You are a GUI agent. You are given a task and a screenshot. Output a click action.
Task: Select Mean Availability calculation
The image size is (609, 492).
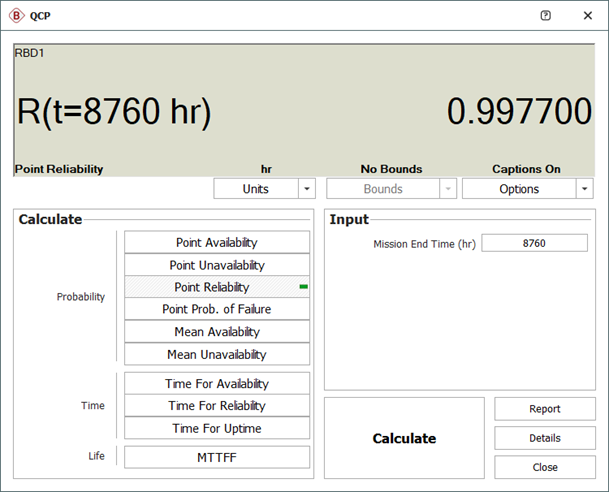[217, 332]
